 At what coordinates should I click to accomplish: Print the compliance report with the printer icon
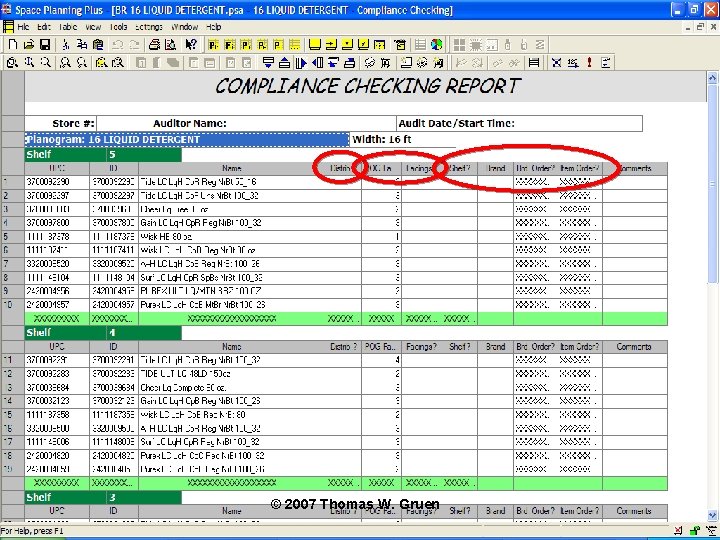coord(154,45)
